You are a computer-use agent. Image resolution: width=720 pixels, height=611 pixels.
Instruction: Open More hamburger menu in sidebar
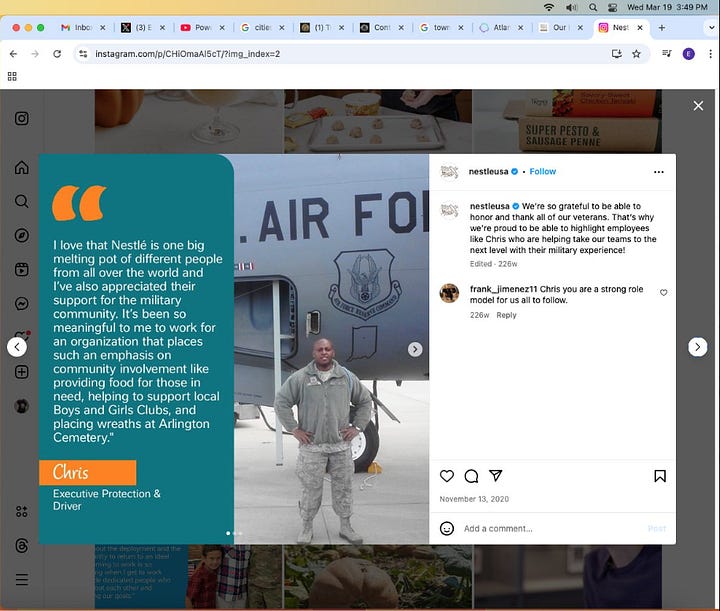[x=22, y=579]
